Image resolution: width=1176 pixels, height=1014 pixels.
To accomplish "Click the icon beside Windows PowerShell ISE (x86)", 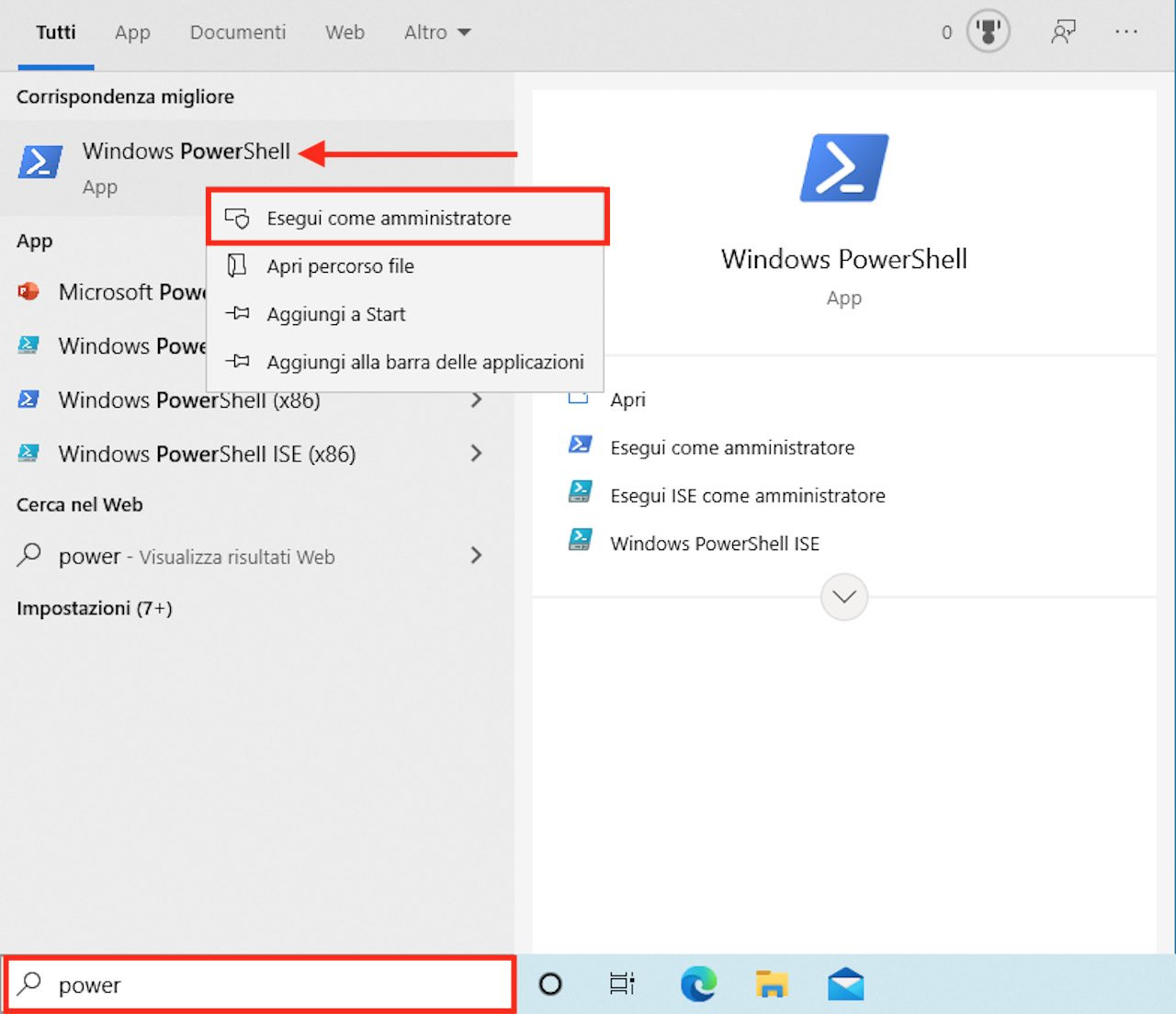I will [28, 453].
